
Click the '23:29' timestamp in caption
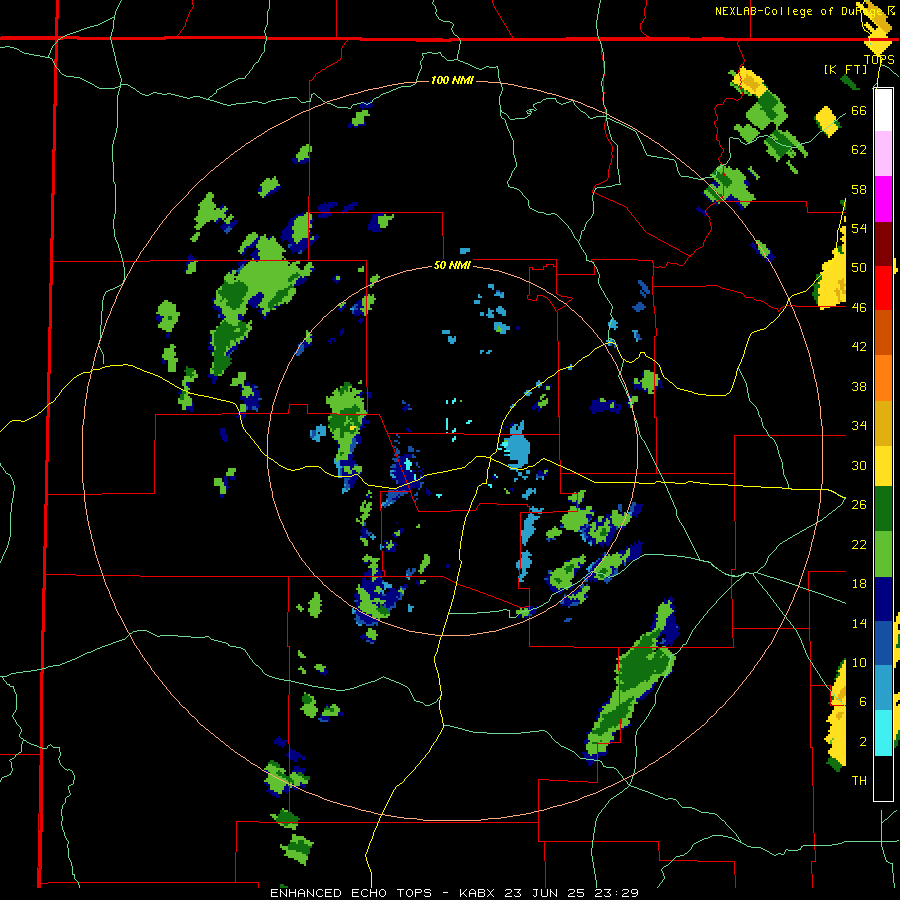[x=616, y=893]
